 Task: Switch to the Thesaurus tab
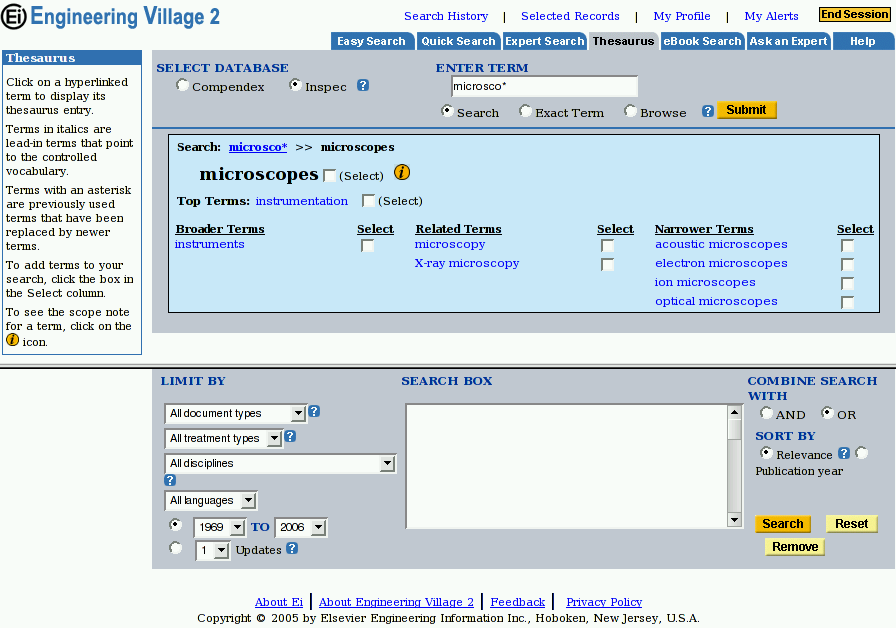pyautogui.click(x=623, y=41)
